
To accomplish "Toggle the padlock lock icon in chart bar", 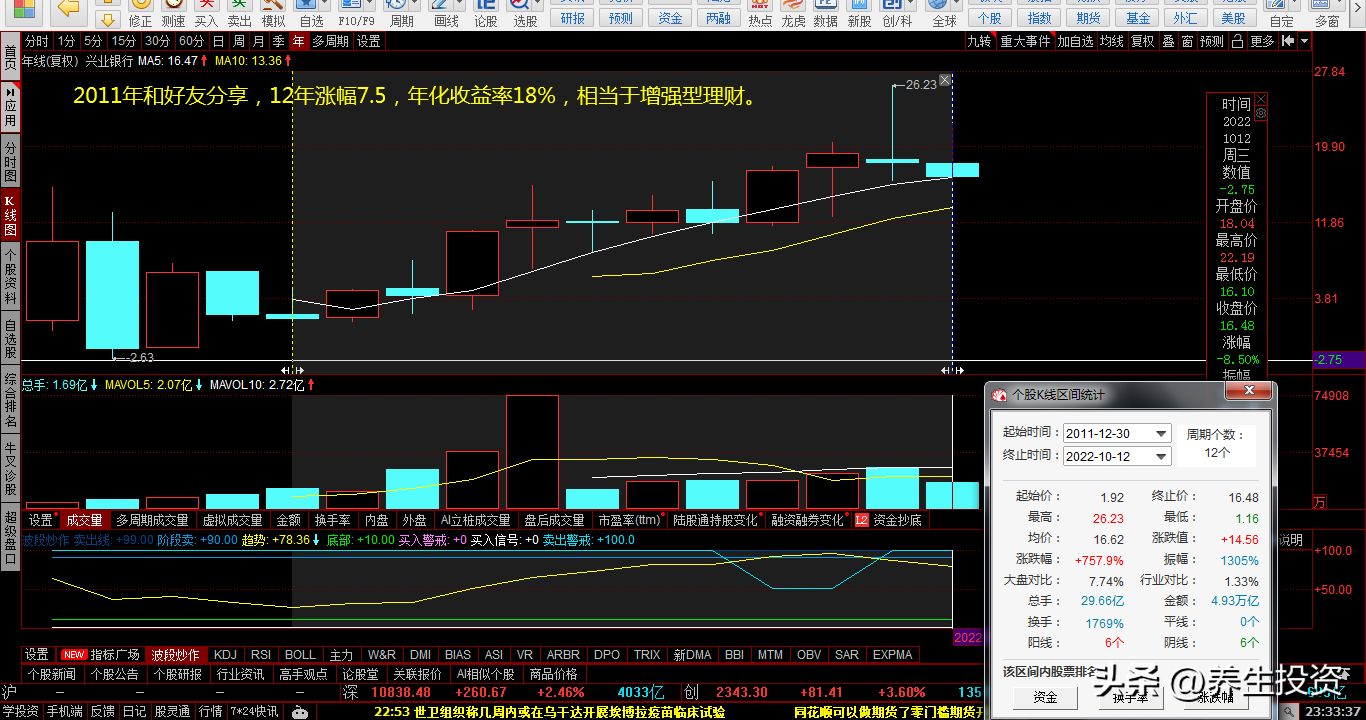I will click(x=1238, y=41).
